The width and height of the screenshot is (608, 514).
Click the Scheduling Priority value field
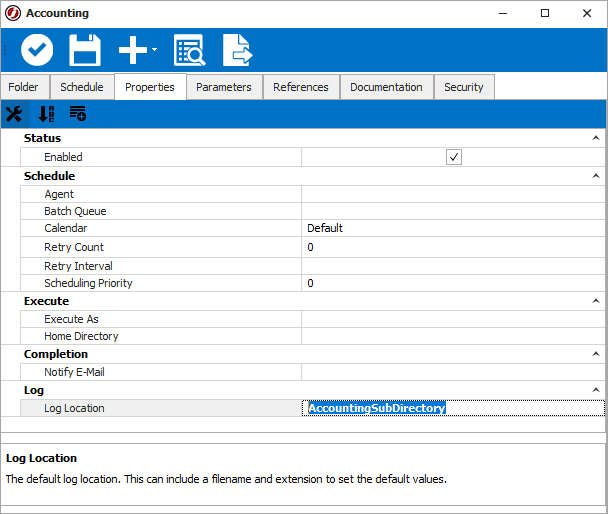tap(453, 283)
